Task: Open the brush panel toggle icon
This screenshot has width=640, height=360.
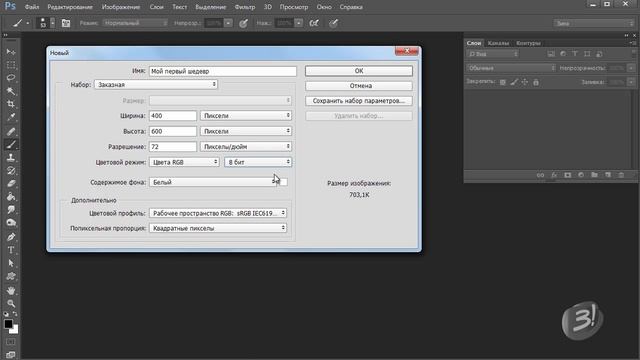Action: (x=66, y=23)
